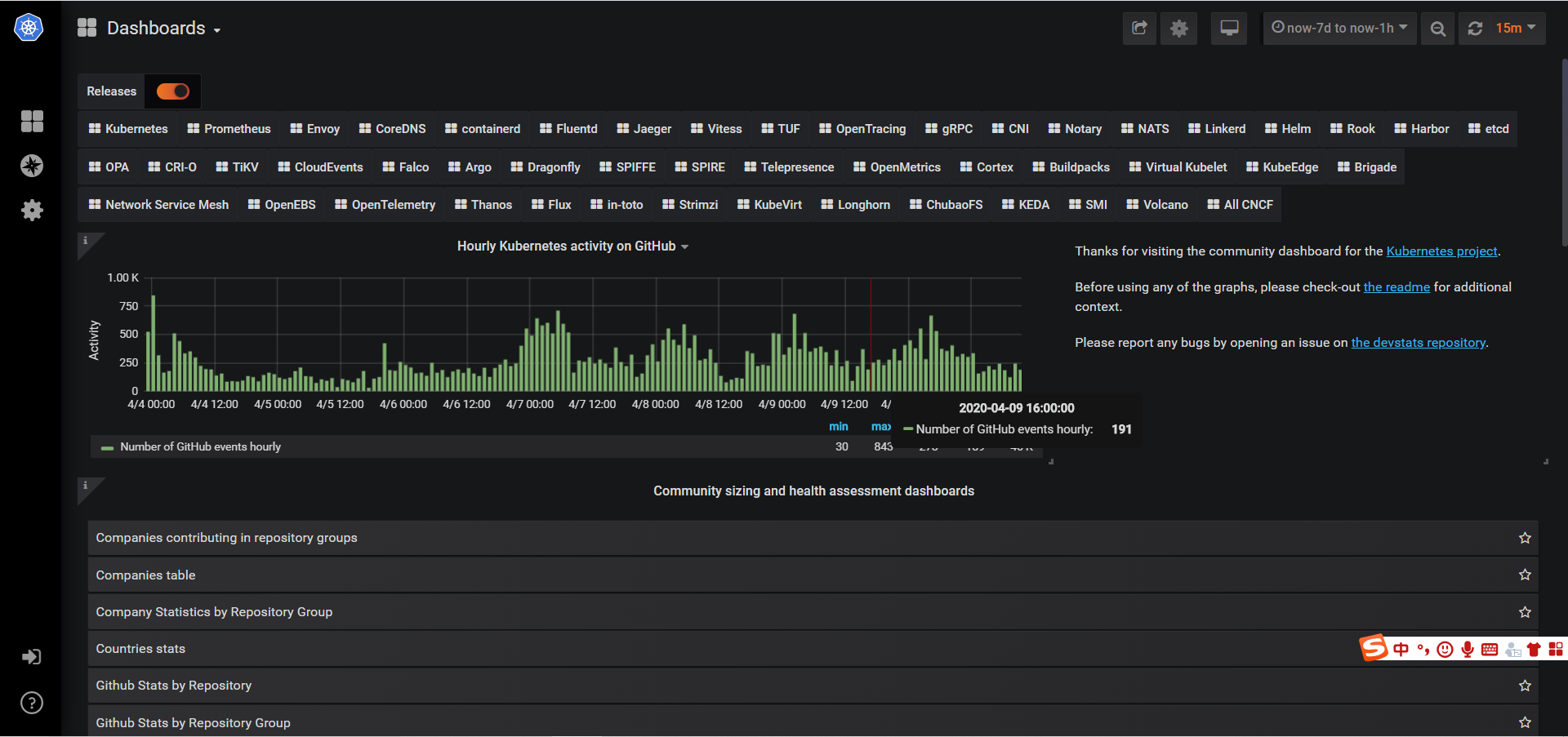
Task: Click the Sogou skin shirt icon
Action: click(x=1534, y=650)
